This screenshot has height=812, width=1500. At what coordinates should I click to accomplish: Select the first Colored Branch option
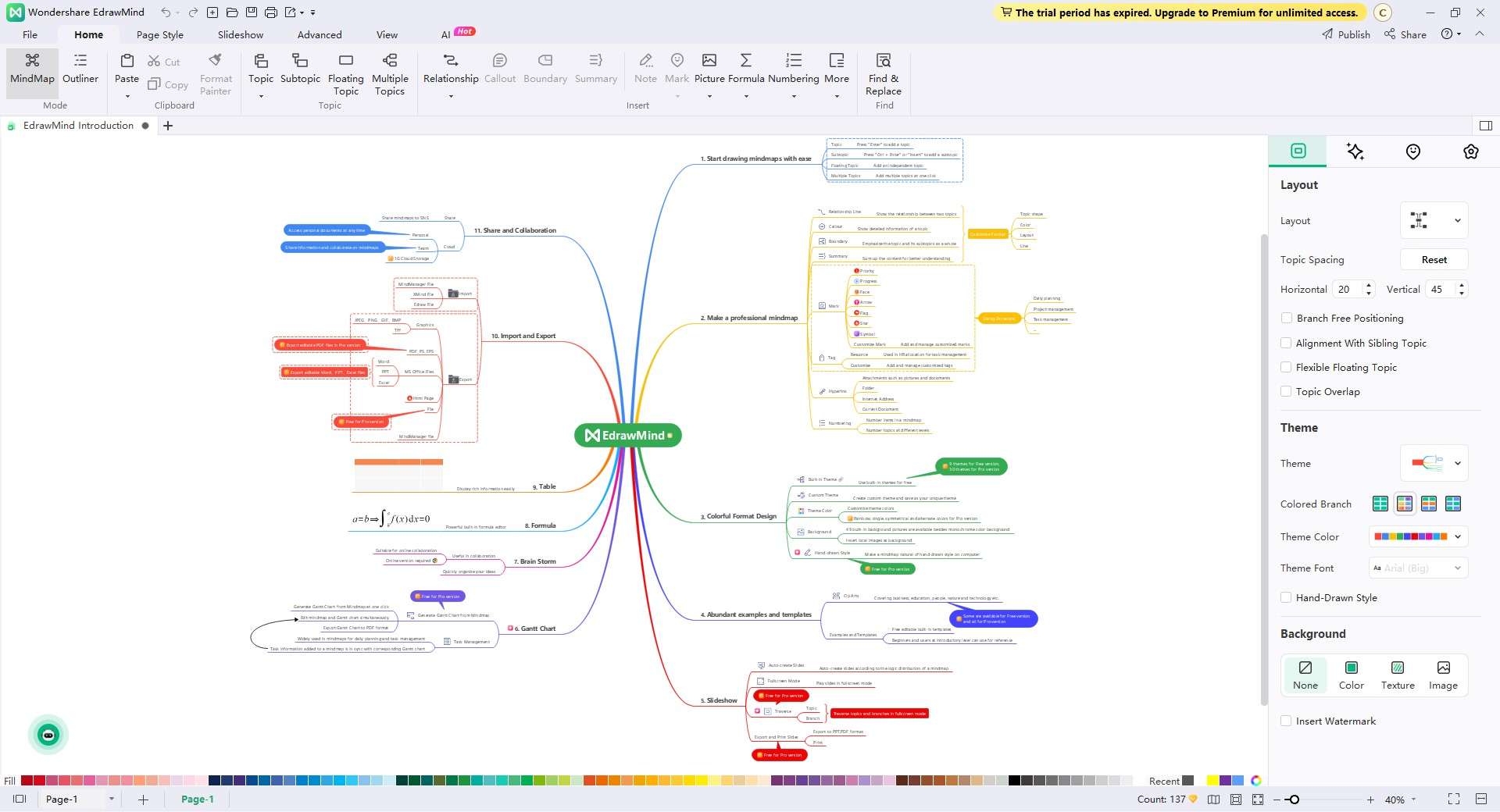coord(1380,504)
